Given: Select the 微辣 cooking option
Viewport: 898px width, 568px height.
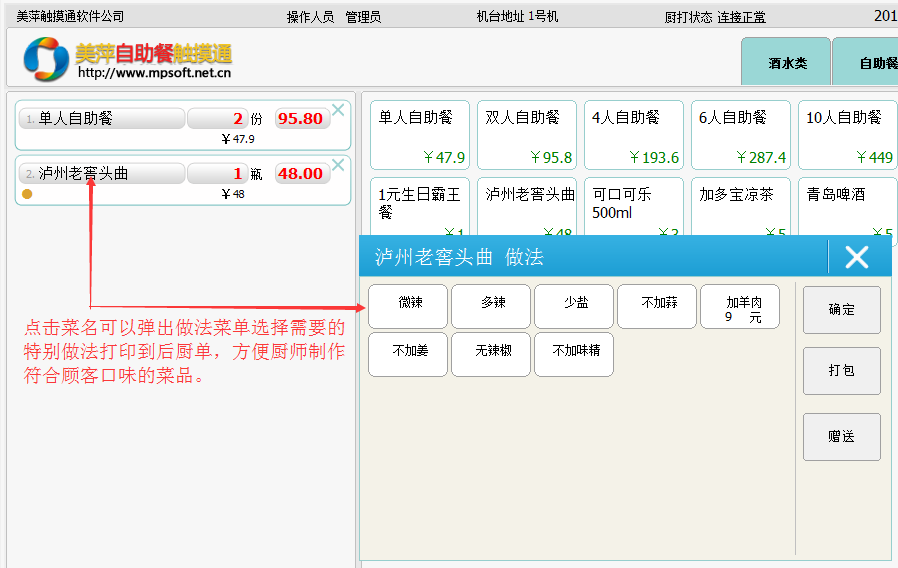Looking at the screenshot, I should [x=409, y=306].
